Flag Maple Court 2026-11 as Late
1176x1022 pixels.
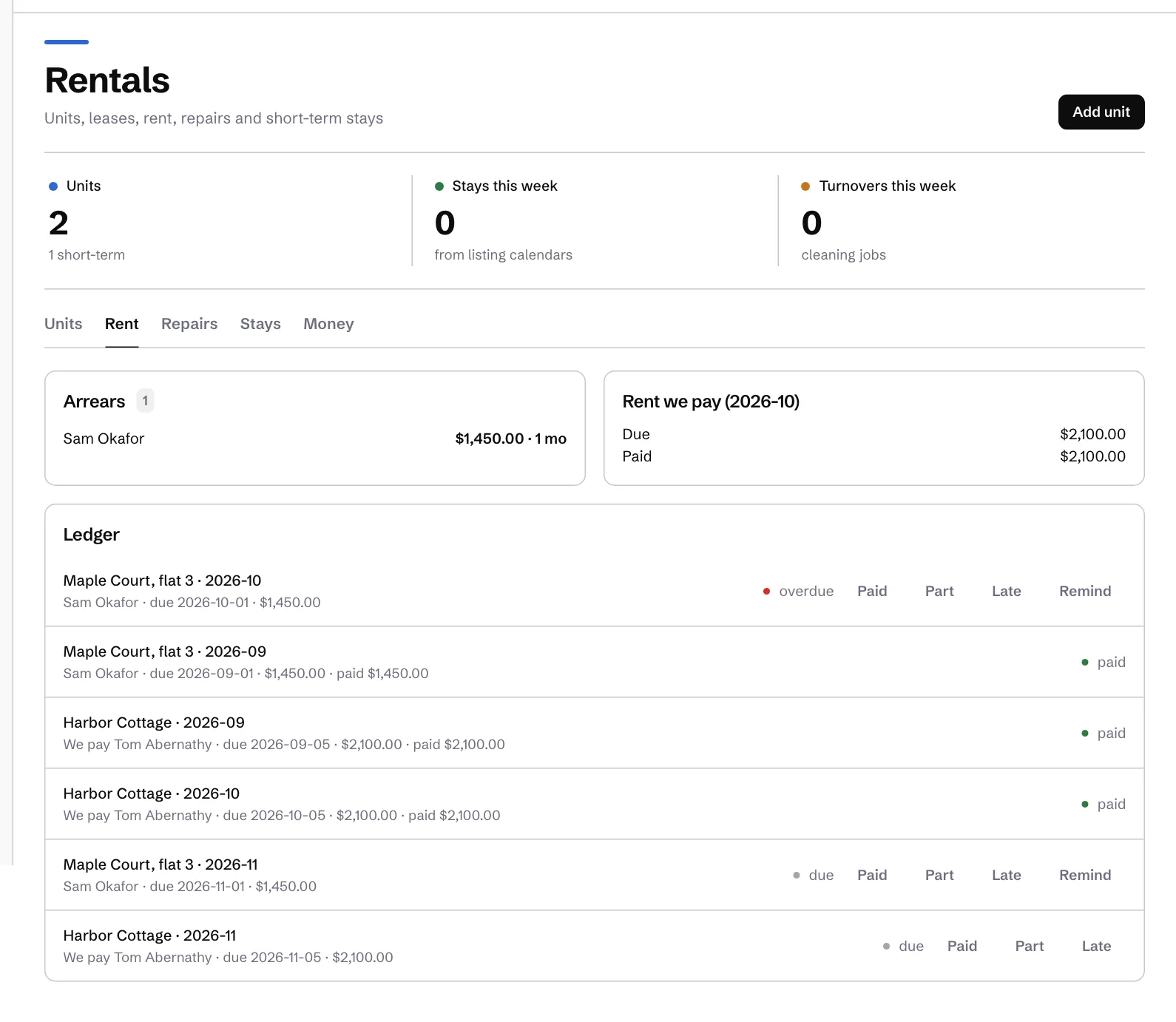pyautogui.click(x=1007, y=875)
